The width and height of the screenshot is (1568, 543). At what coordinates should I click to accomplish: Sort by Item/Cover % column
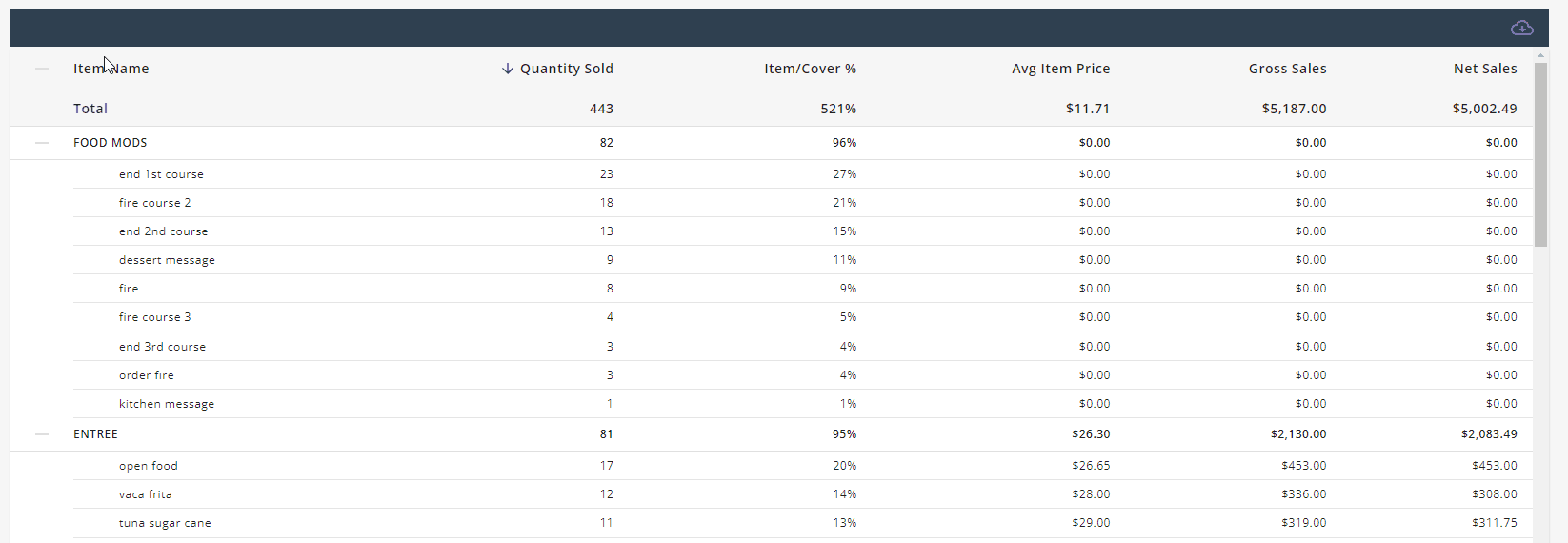(810, 69)
